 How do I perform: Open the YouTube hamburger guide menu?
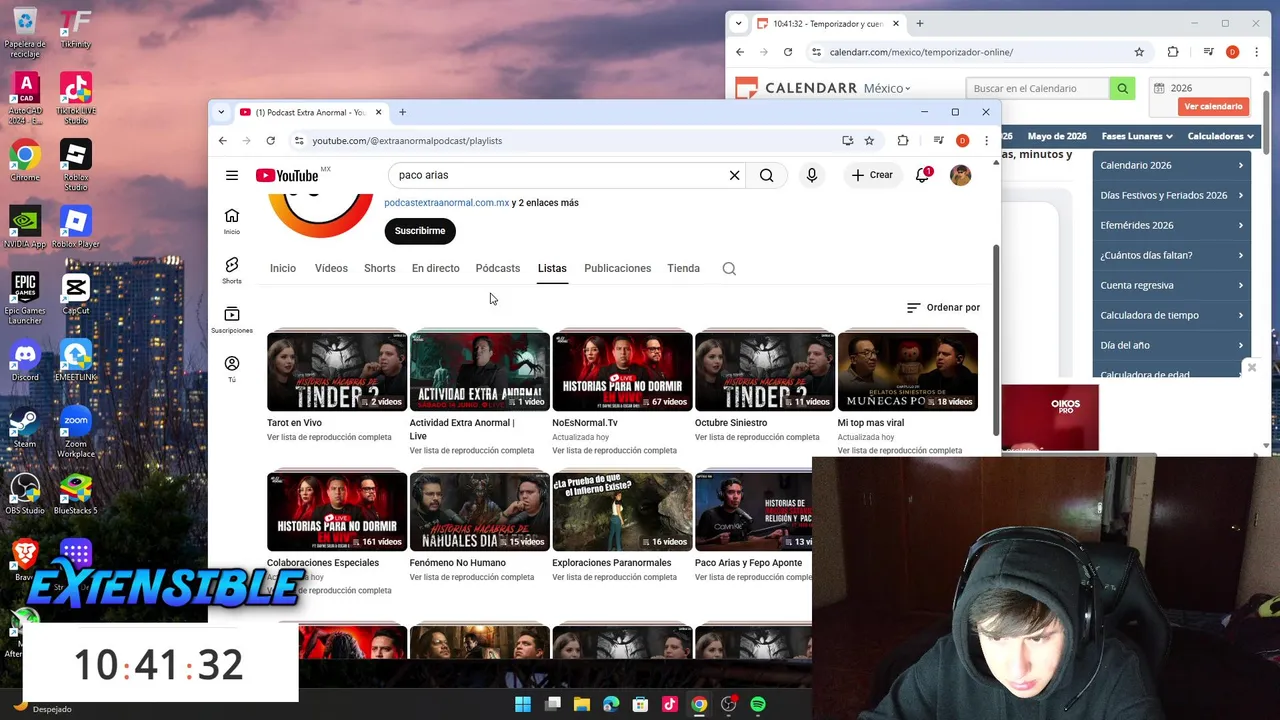pyautogui.click(x=232, y=175)
